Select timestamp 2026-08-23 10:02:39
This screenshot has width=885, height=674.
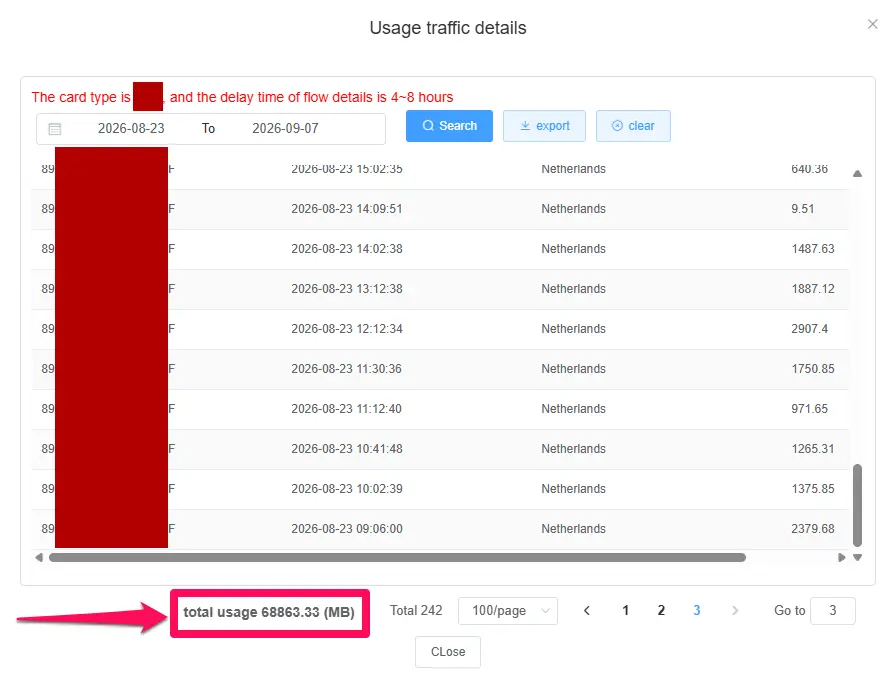pos(347,489)
